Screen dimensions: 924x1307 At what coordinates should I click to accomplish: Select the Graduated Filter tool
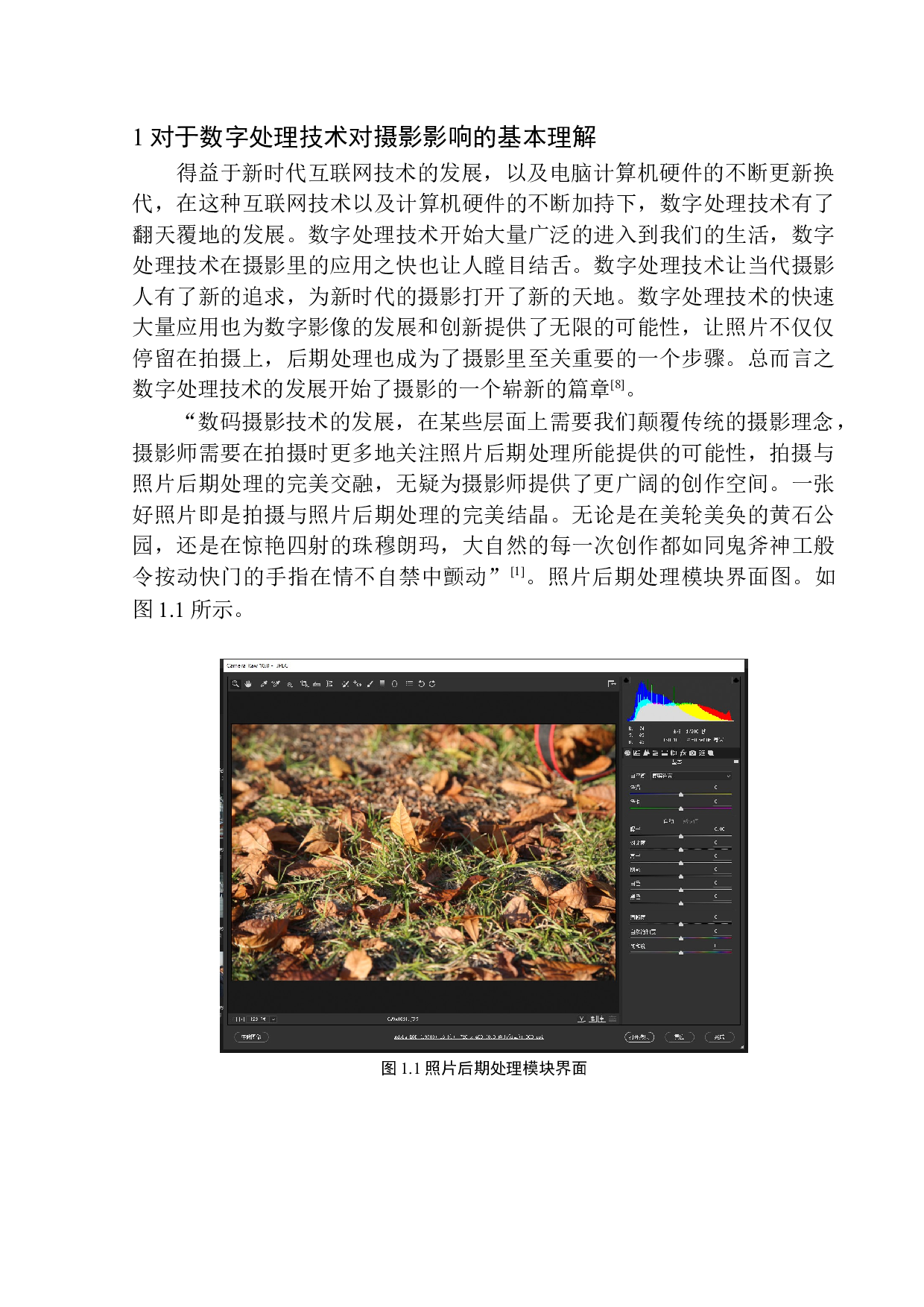pos(382,683)
